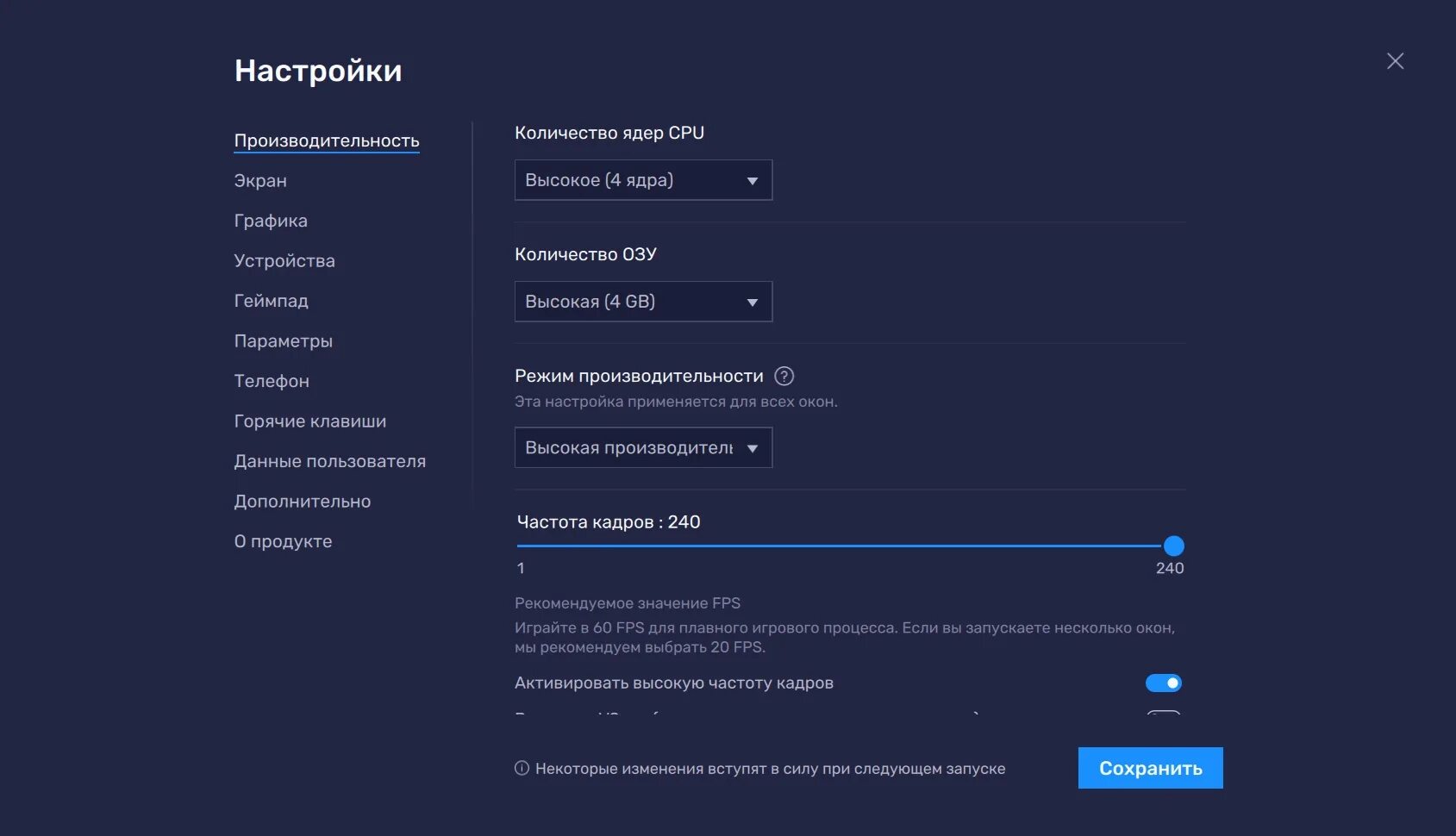Open the Дополнительно section
The width and height of the screenshot is (1456, 836).
point(303,502)
